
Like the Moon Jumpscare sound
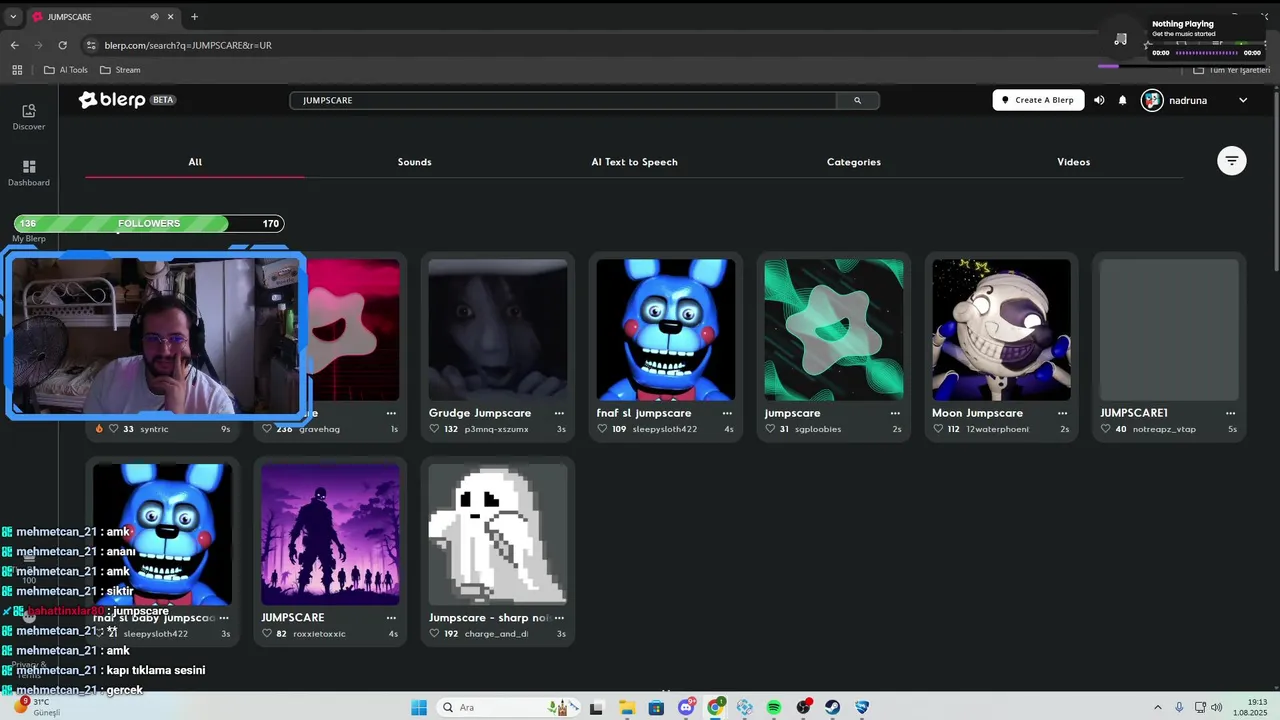[x=938, y=429]
